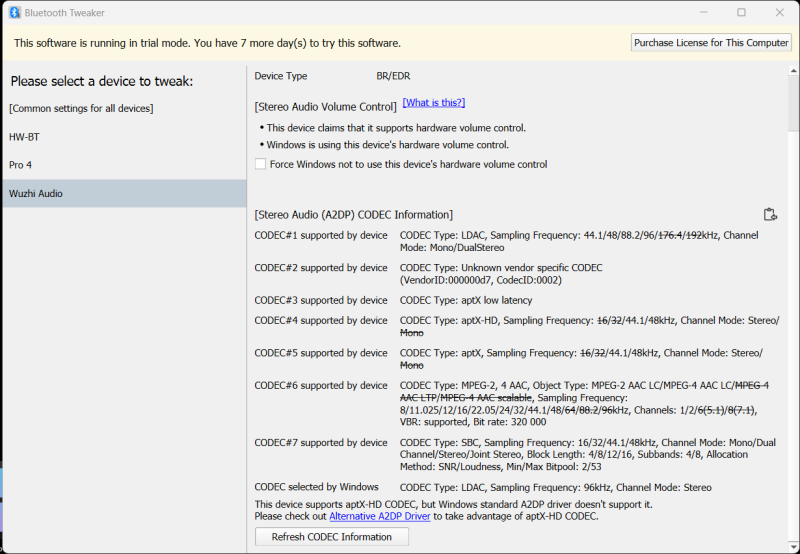The width and height of the screenshot is (800, 554).
Task: Click Refresh CODEC Information button
Action: click(332, 537)
